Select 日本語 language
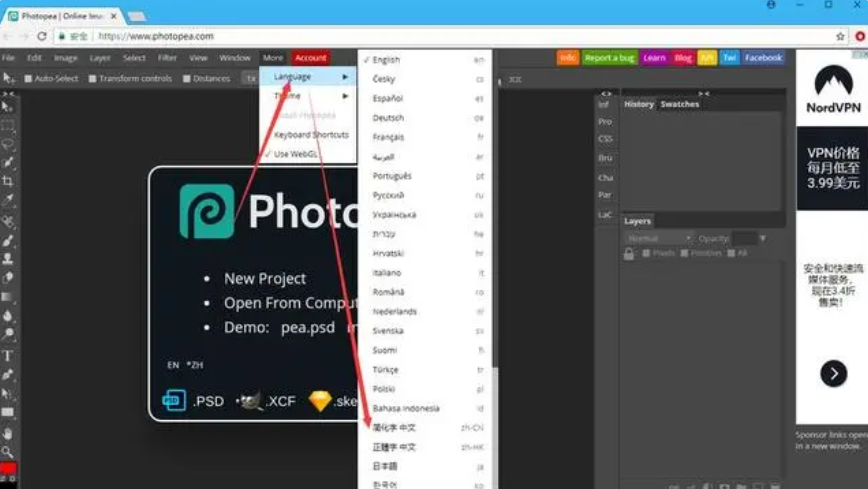 click(426, 466)
